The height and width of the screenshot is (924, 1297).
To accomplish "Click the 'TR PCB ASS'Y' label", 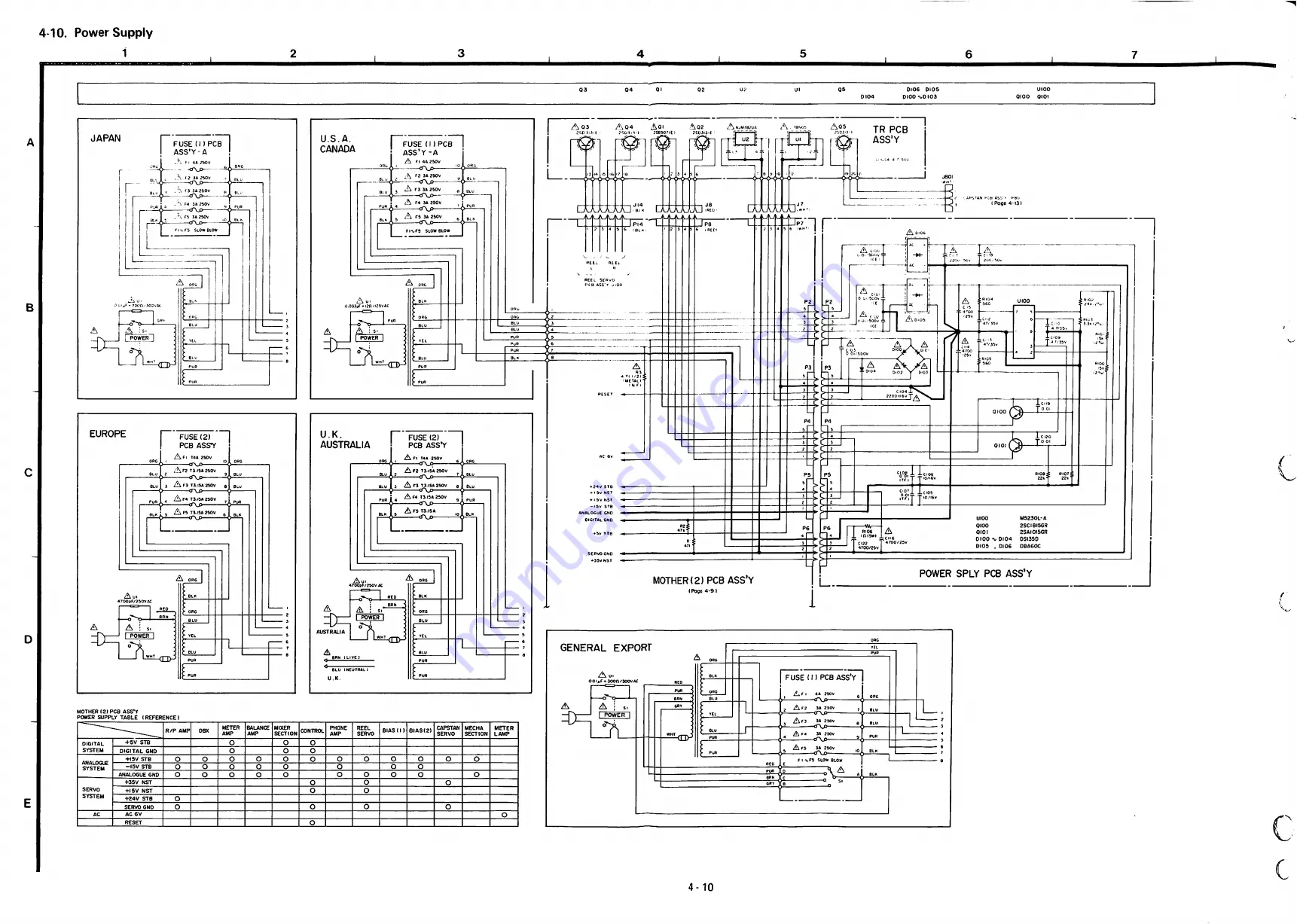I will tap(890, 134).
